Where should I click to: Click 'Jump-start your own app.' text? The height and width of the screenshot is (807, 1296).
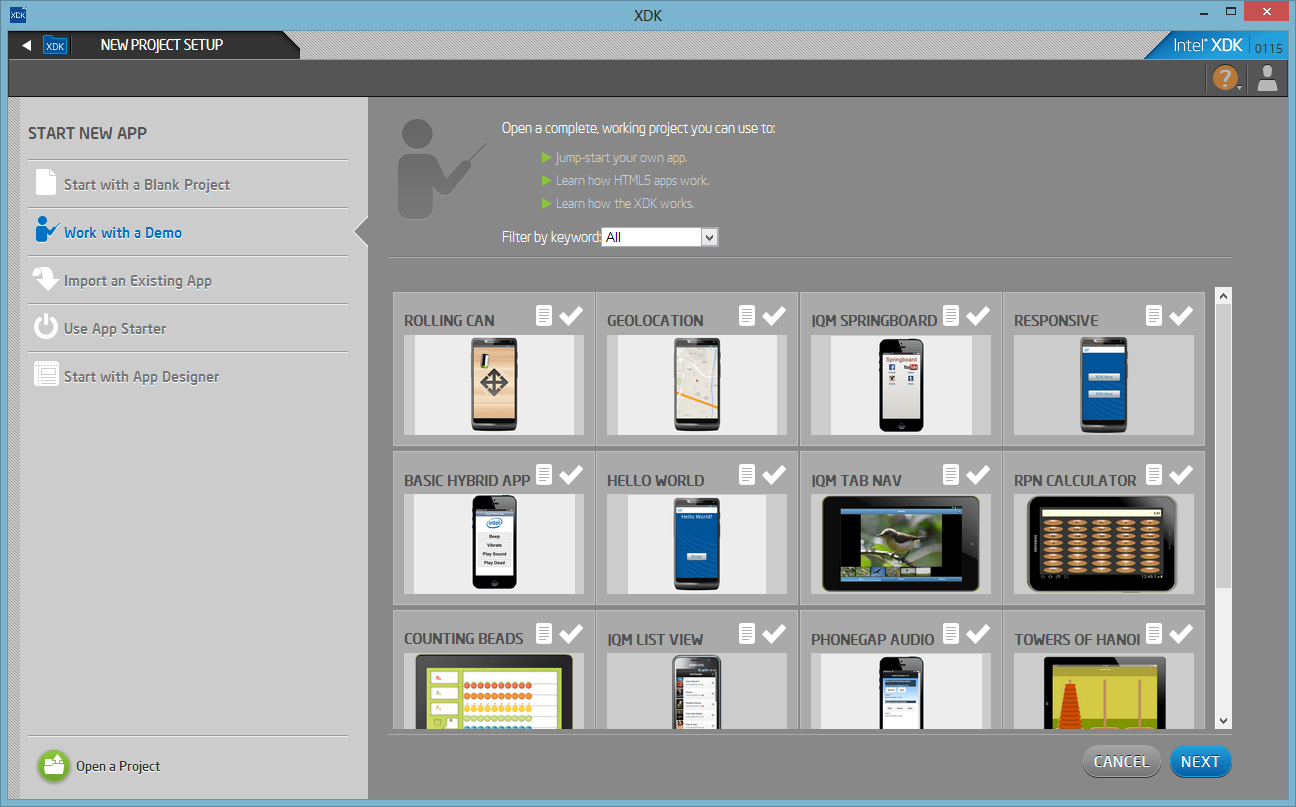(621, 158)
